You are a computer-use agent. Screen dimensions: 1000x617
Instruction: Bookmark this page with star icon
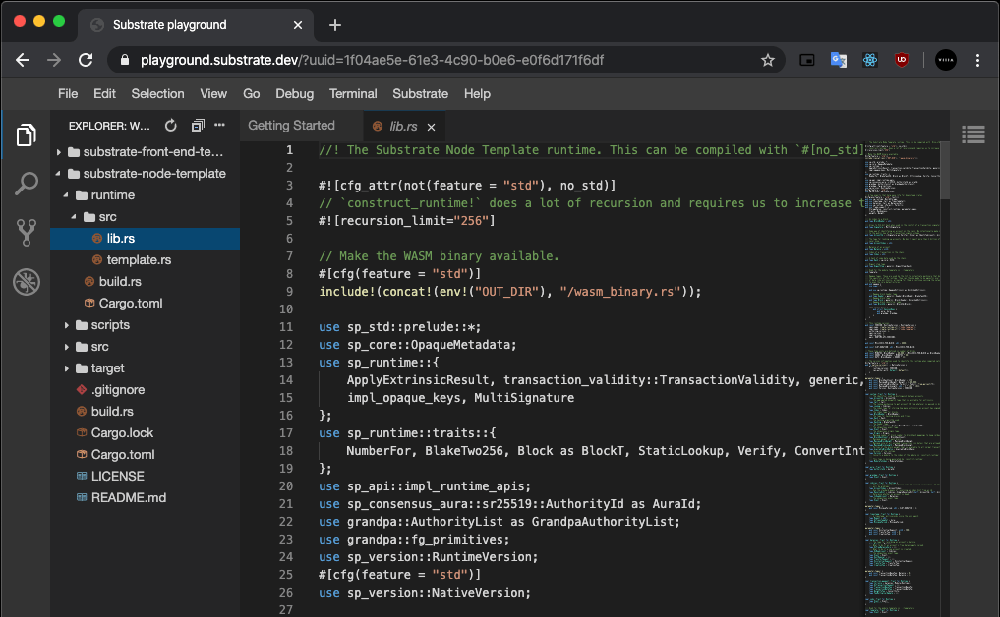pyautogui.click(x=768, y=60)
